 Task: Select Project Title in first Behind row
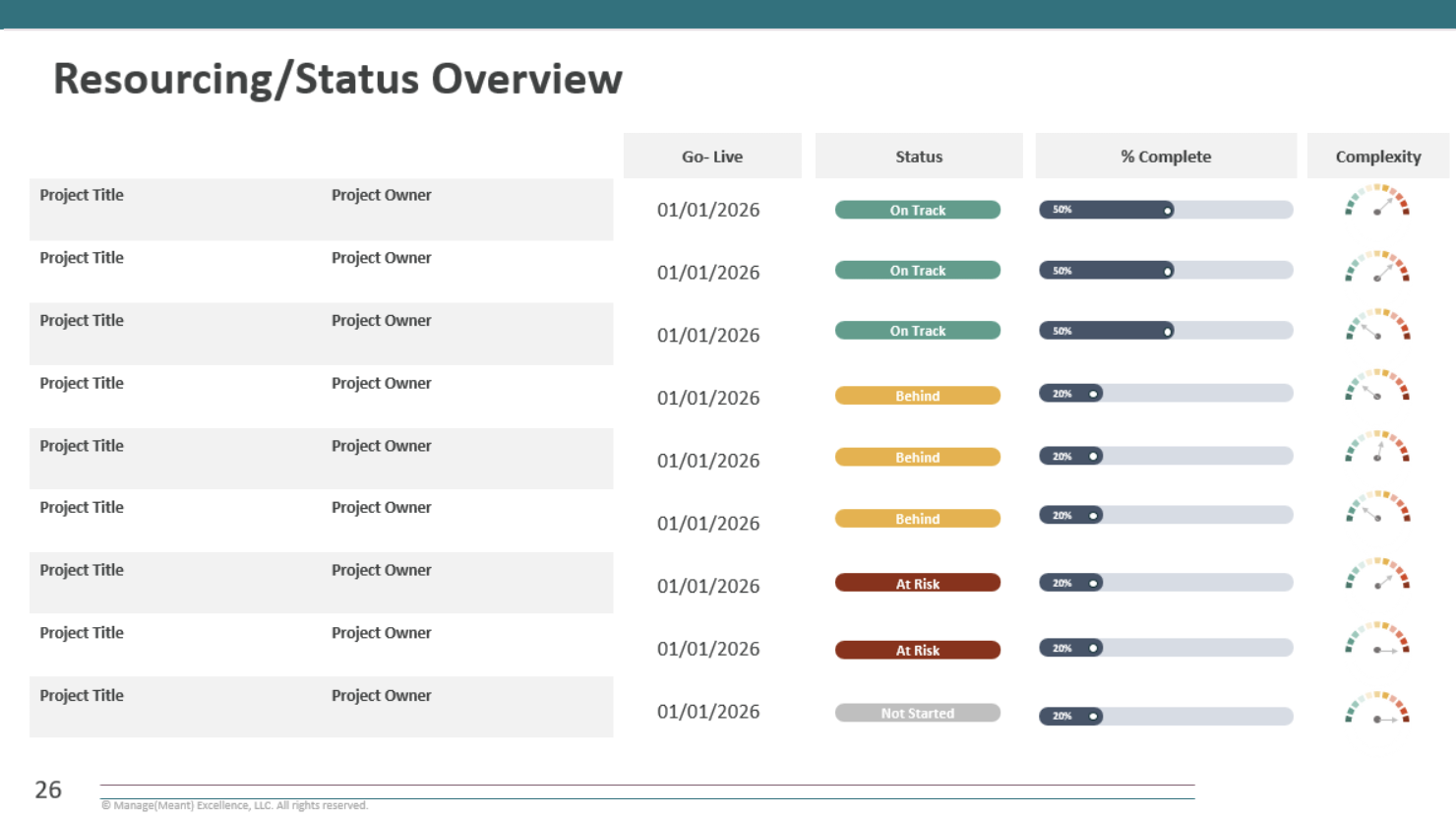[x=82, y=383]
